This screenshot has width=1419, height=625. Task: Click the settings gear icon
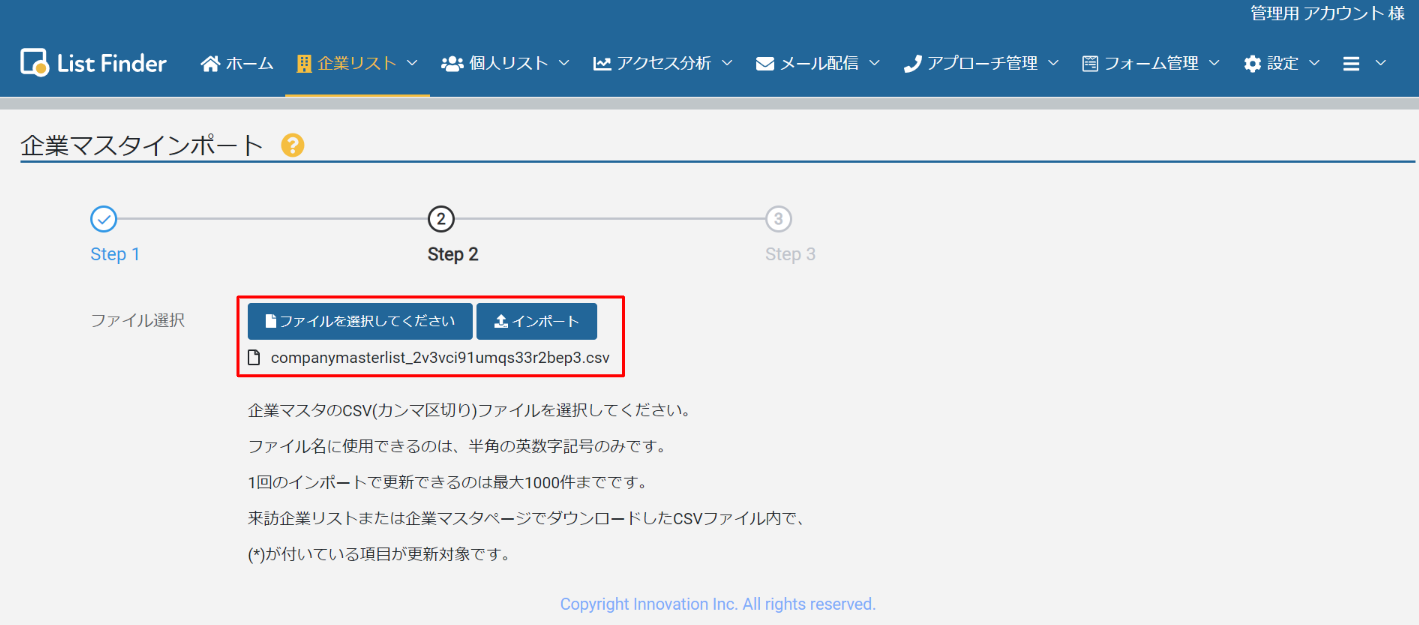click(1252, 64)
